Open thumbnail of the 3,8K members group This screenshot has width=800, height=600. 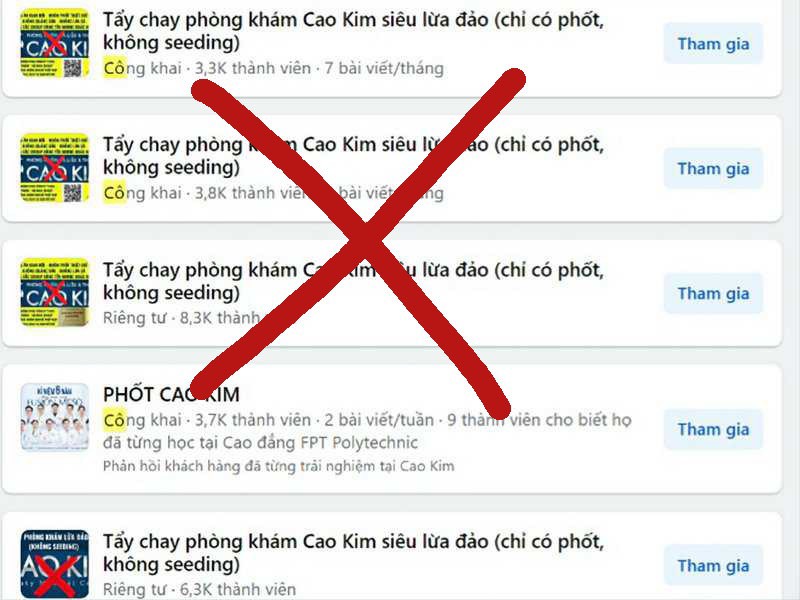click(x=55, y=168)
